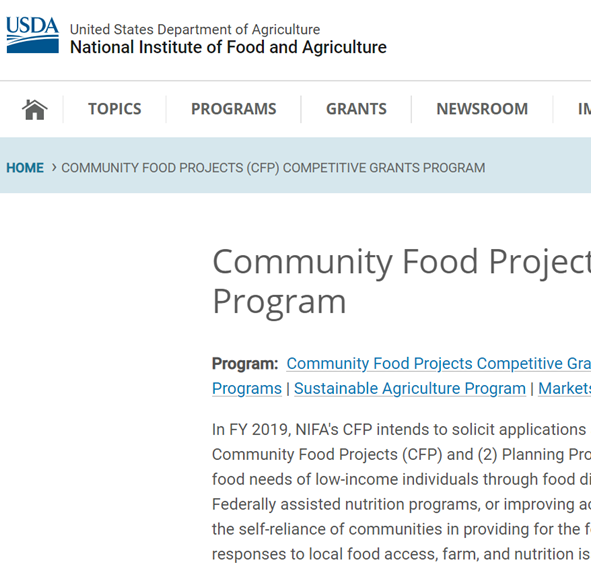
Task: Click the USDA logo icon
Action: pos(32,35)
